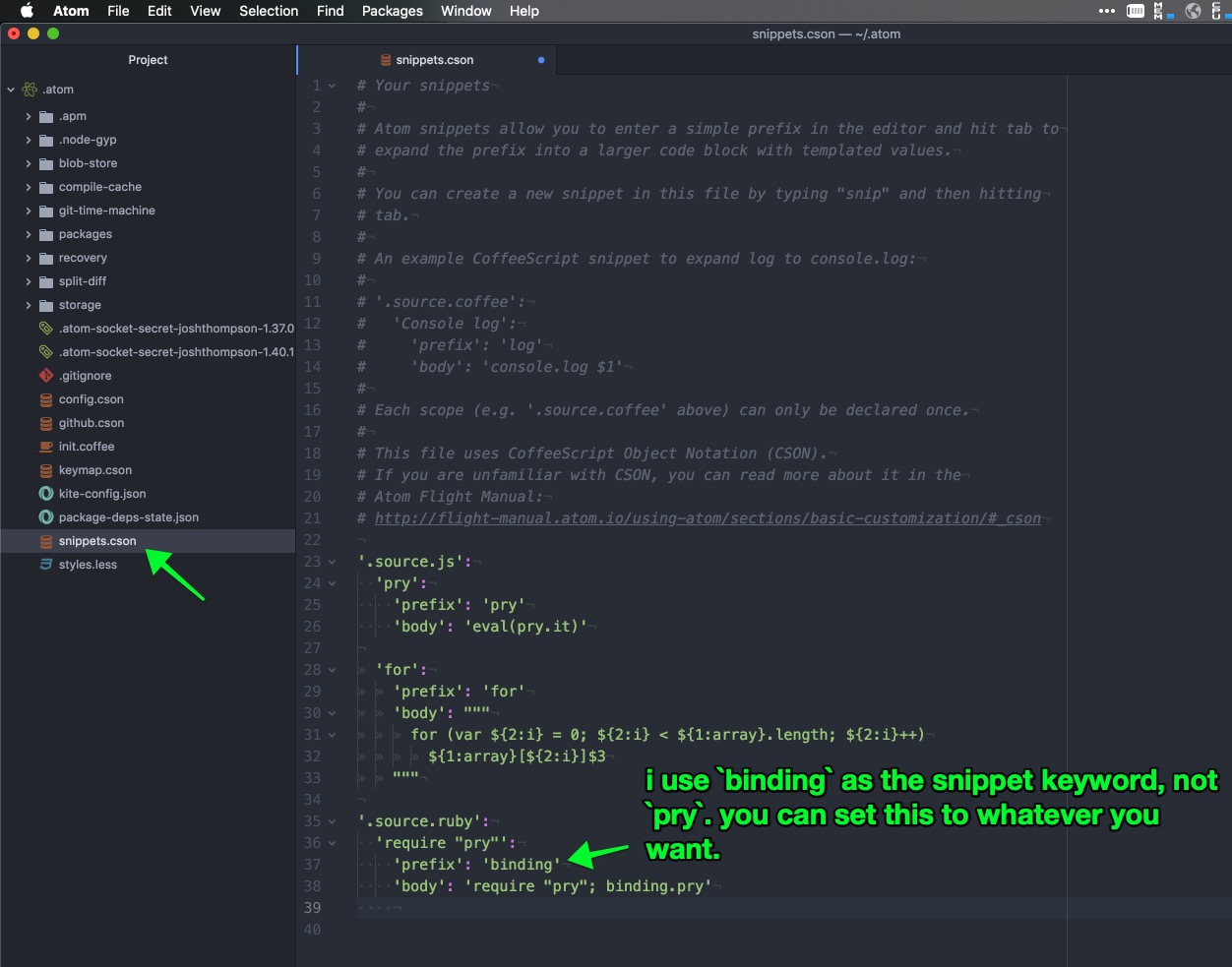Viewport: 1232px width, 967px height.
Task: Fold the 'for' block at line 28
Action: pyautogui.click(x=333, y=670)
